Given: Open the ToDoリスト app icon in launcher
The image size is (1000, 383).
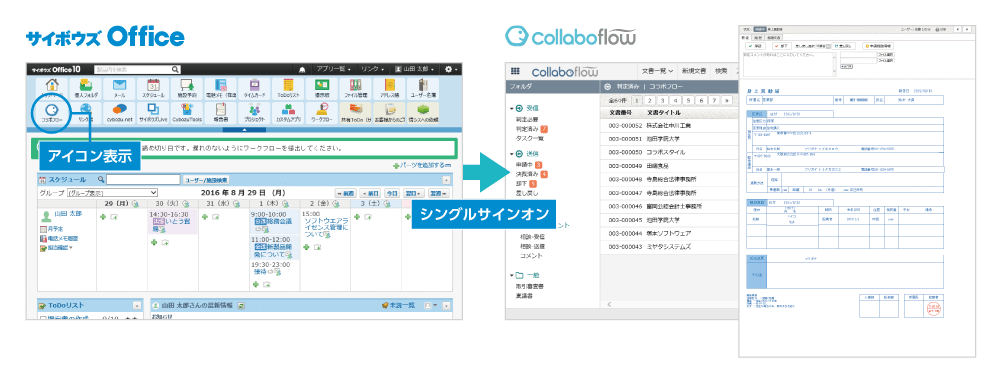Looking at the screenshot, I should pos(288,89).
